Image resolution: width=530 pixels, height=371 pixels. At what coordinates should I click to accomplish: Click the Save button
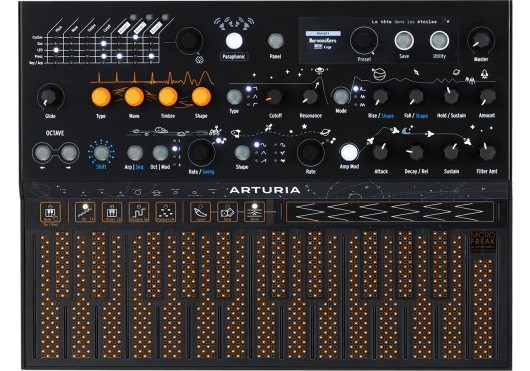pyautogui.click(x=404, y=40)
